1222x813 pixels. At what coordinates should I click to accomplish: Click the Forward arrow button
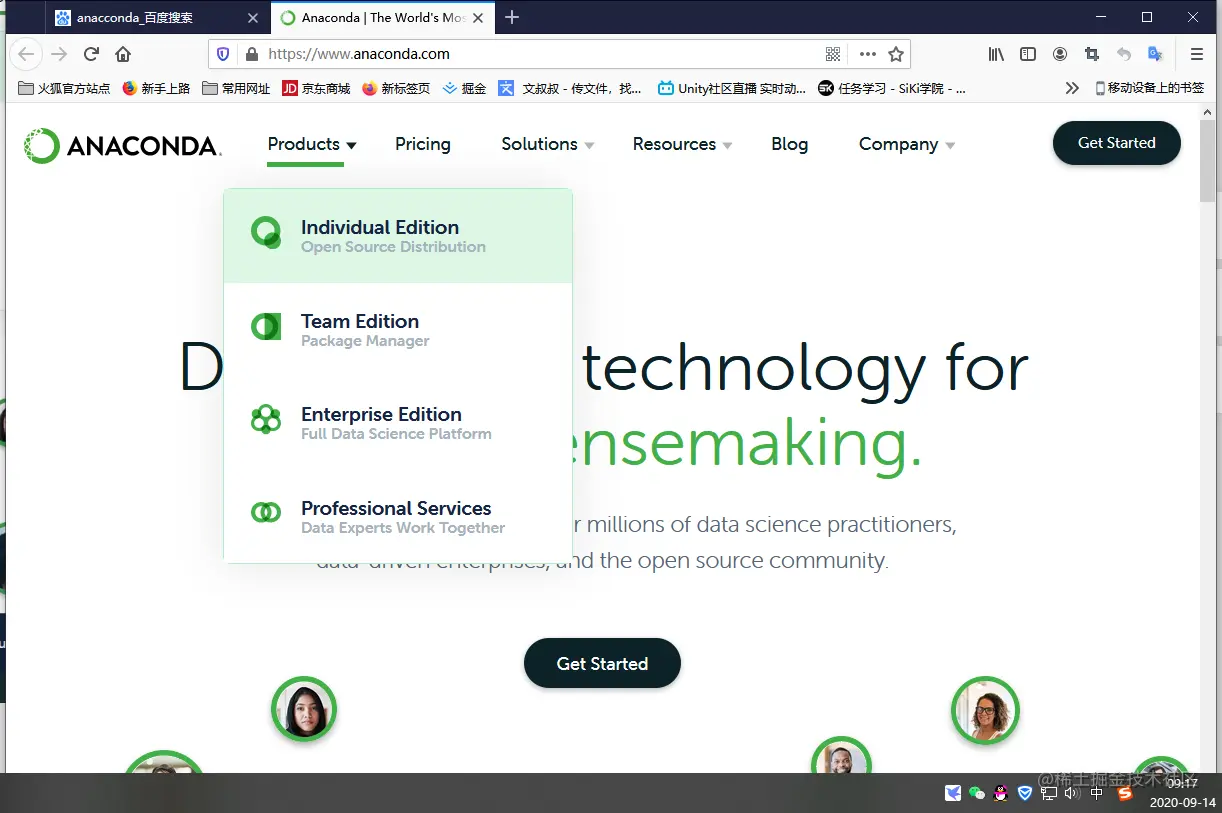click(x=59, y=54)
